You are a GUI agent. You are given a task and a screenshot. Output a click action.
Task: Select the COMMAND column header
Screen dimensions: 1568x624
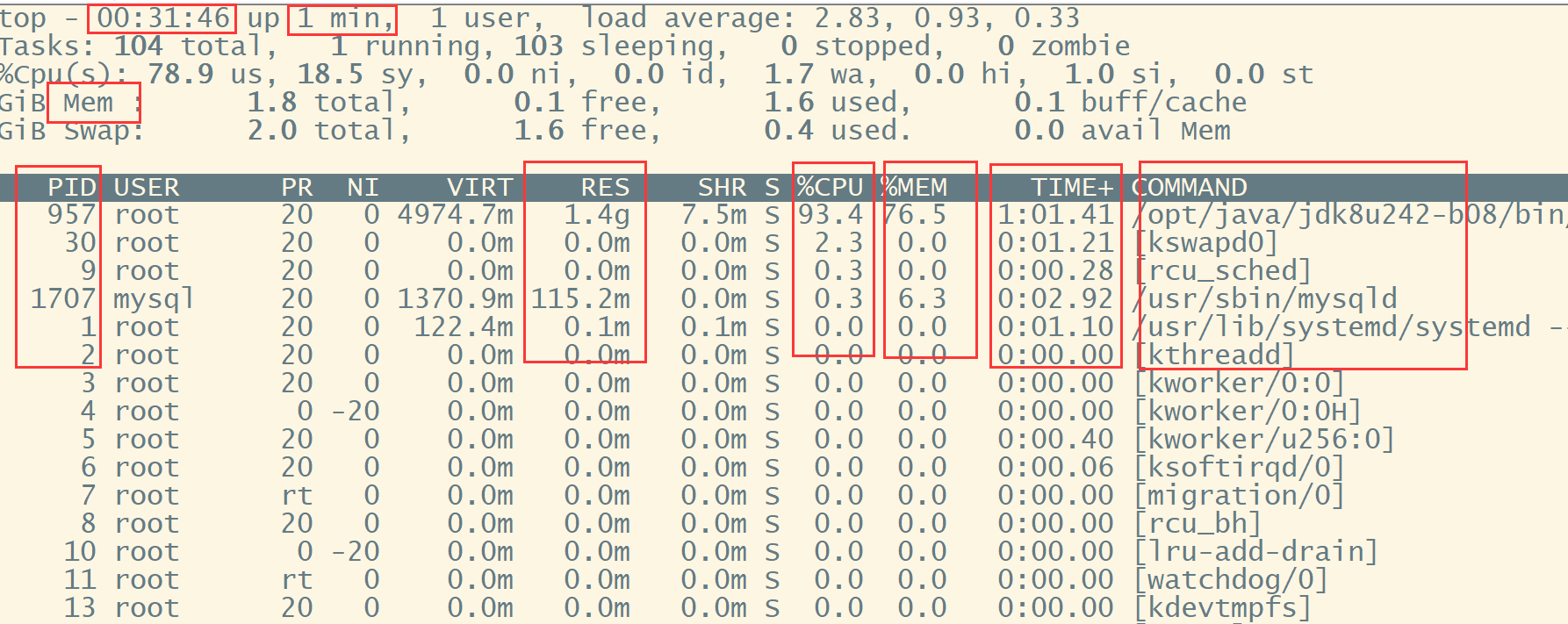tap(1189, 187)
